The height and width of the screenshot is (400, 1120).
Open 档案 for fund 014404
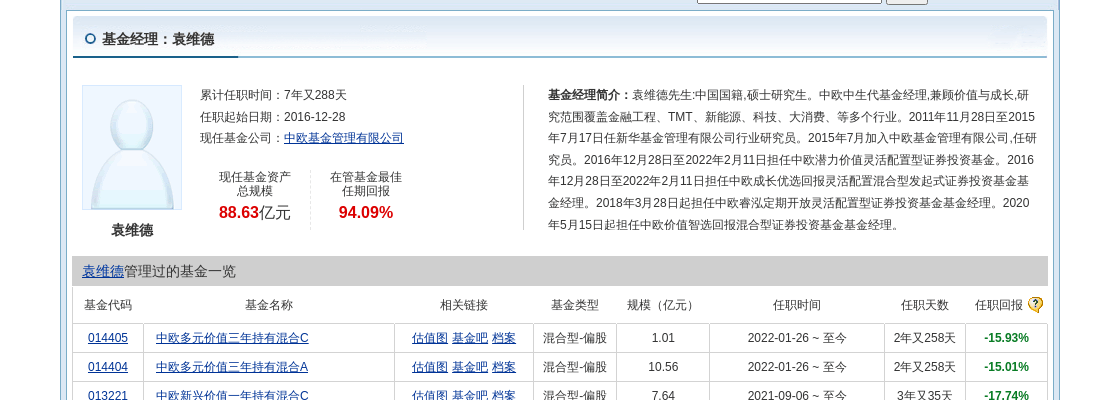click(x=504, y=367)
